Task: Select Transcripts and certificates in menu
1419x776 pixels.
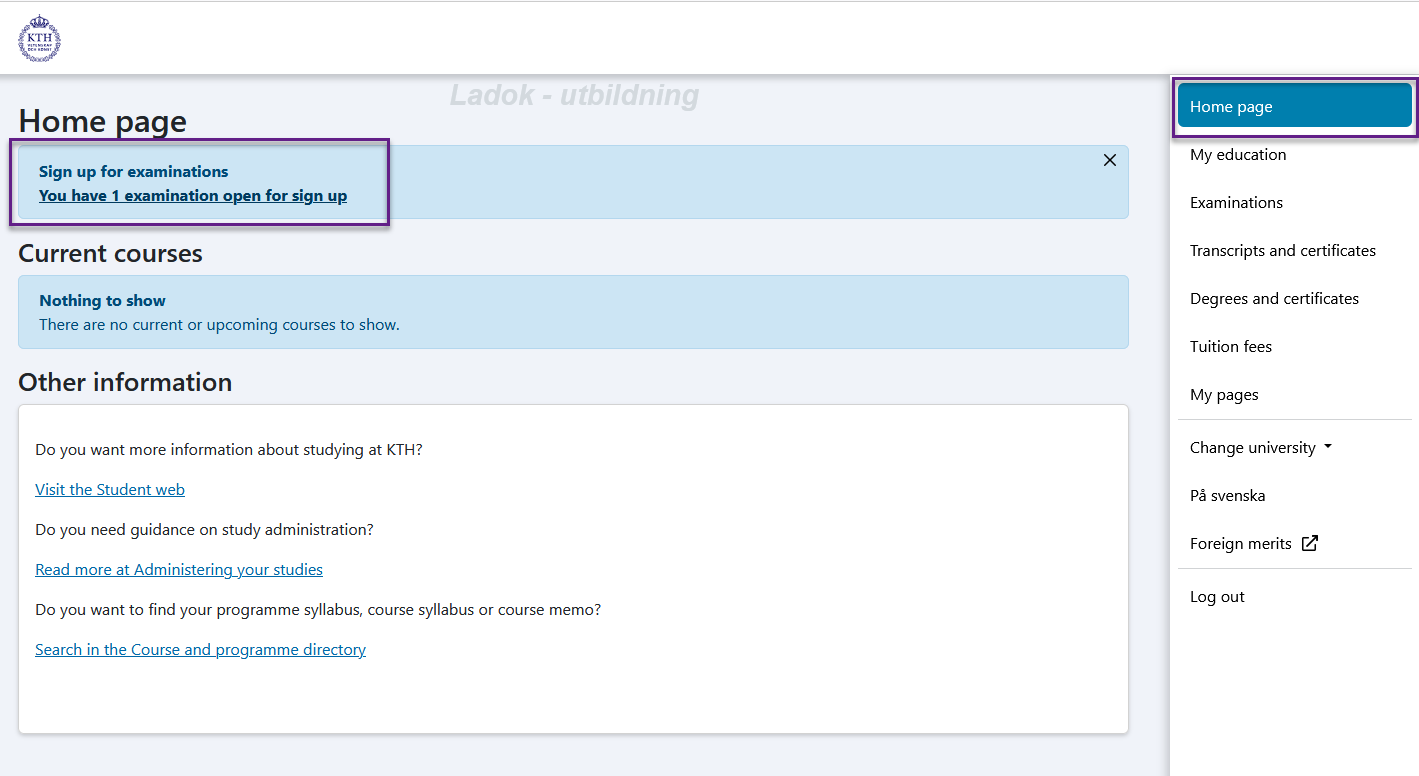Action: point(1283,250)
